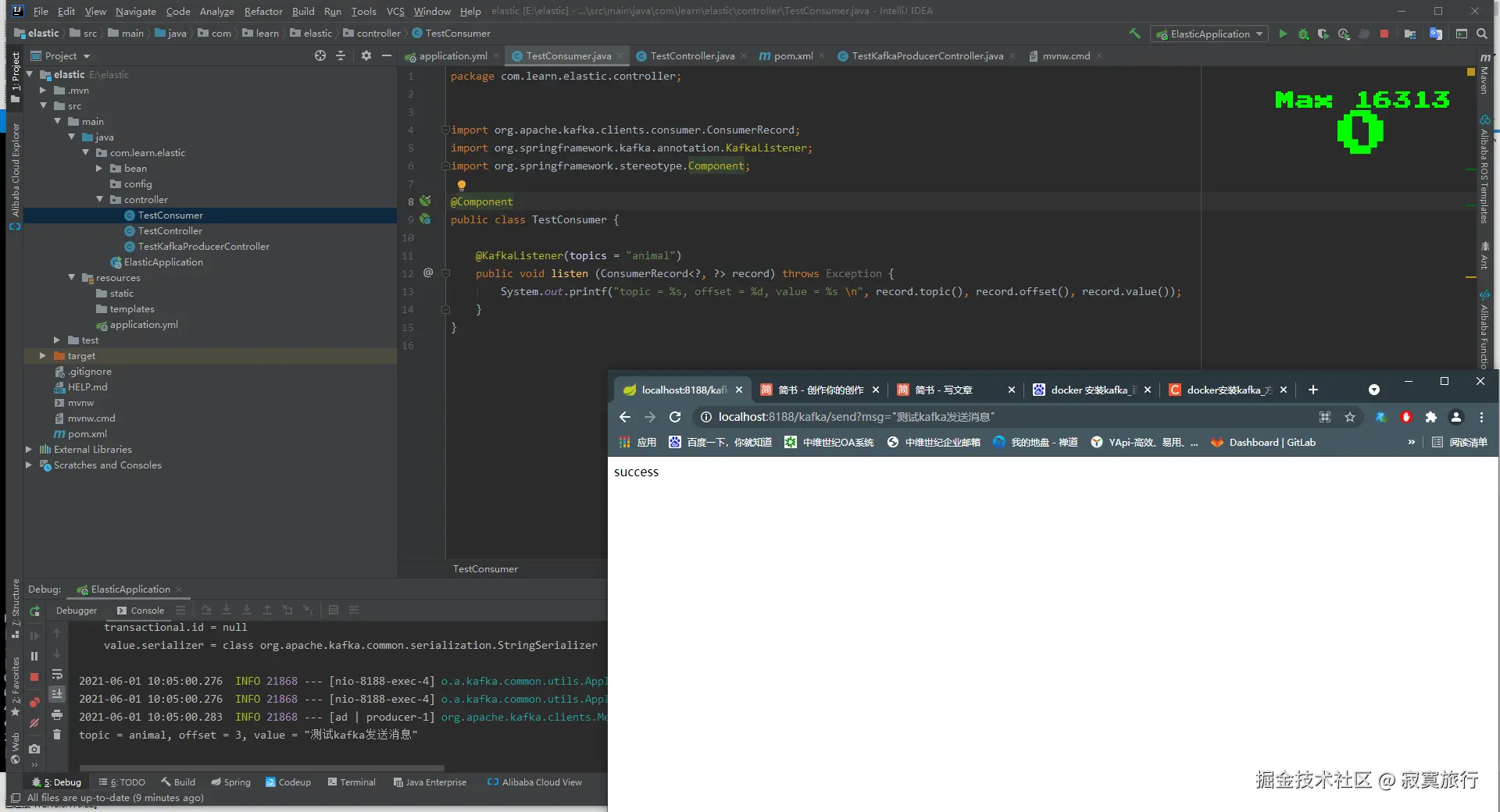This screenshot has height=812, width=1500.
Task: Open Search Everywhere magnifier icon
Action: point(1482,34)
